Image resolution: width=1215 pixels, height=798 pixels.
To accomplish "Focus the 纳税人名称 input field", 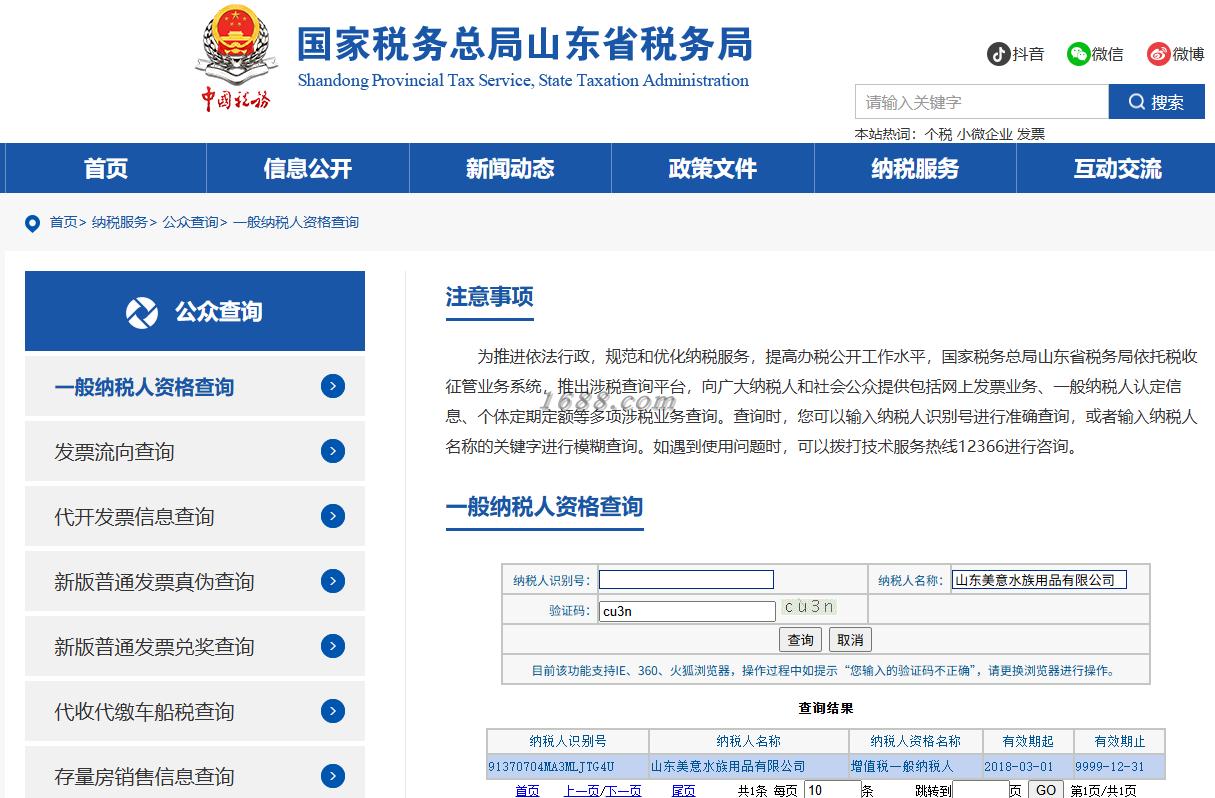I will [x=1039, y=580].
